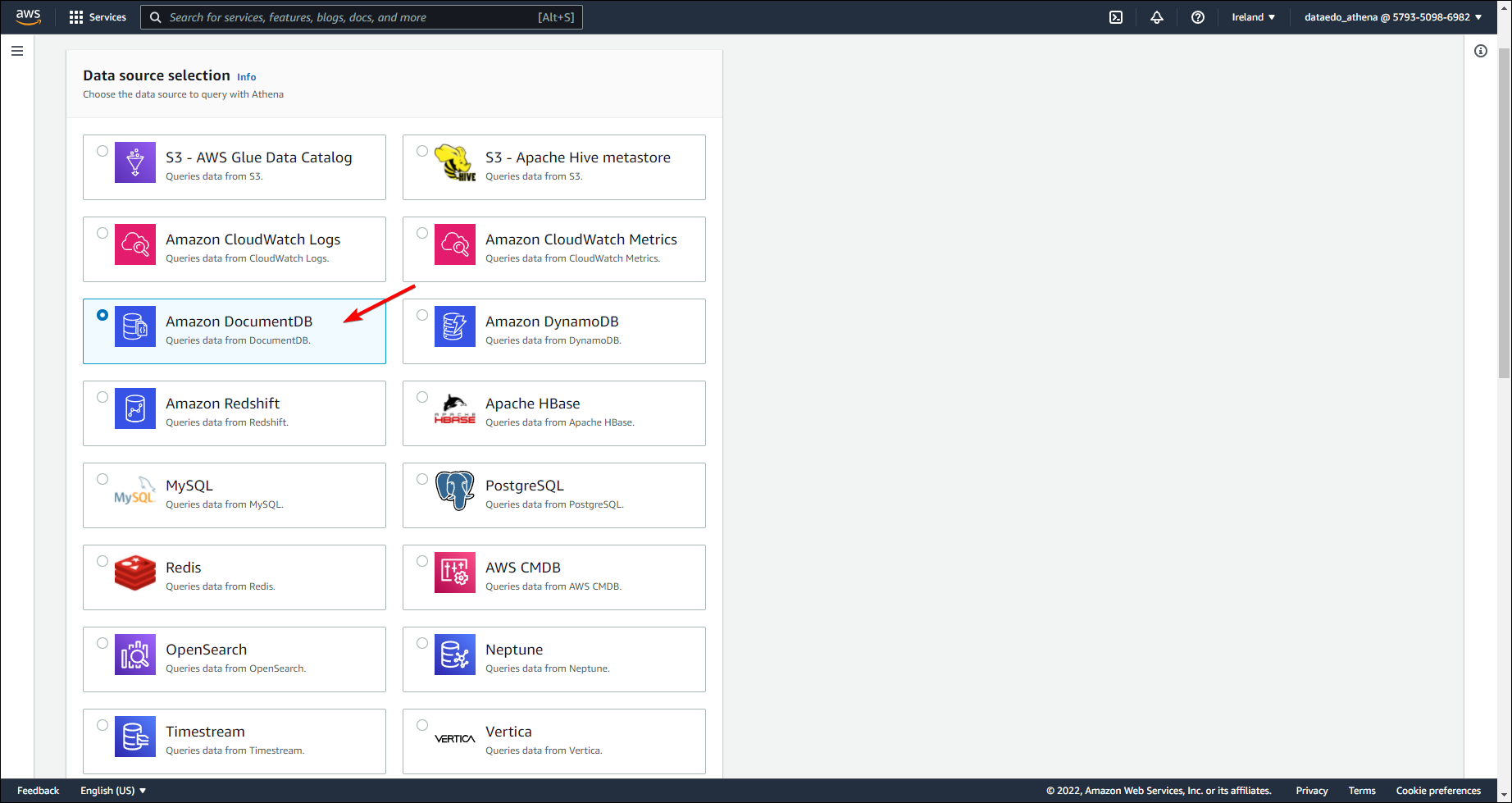Click the Amazon DocumentDB database icon

(135, 326)
